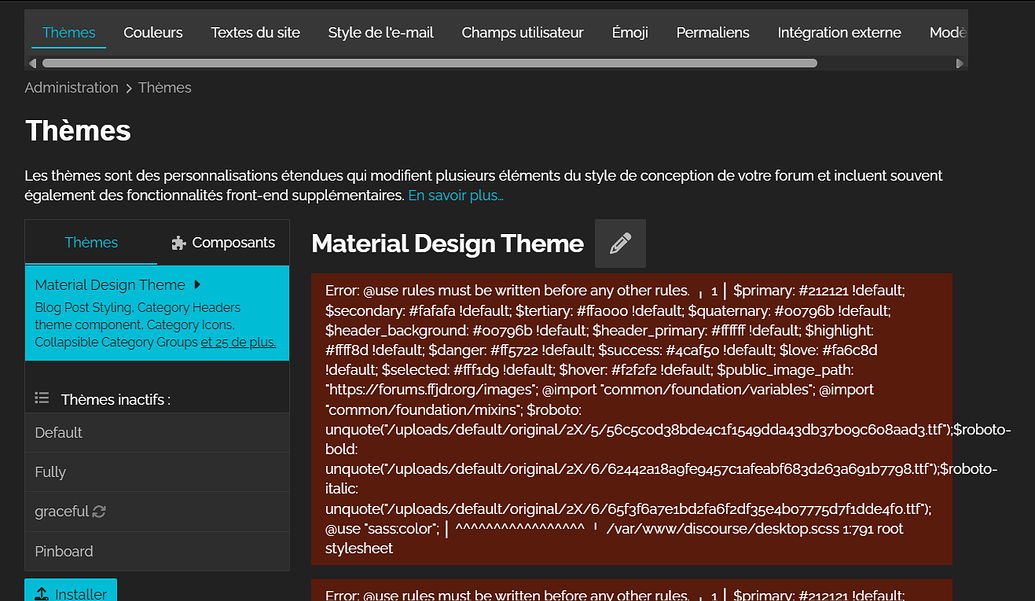Click the 'et 25 de plus' link

pos(238,342)
